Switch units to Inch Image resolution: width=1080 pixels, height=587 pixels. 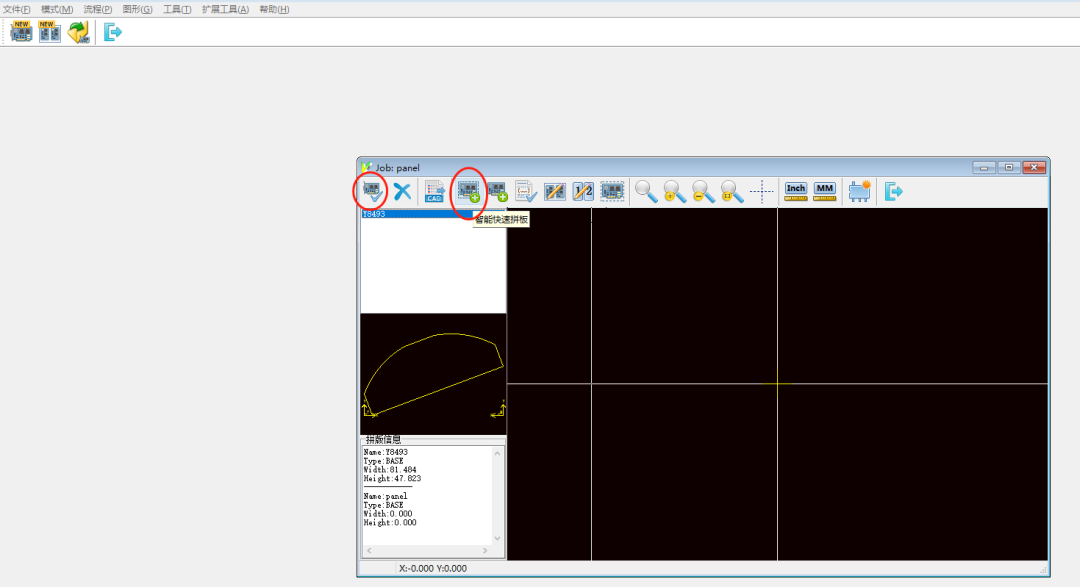[x=796, y=192]
